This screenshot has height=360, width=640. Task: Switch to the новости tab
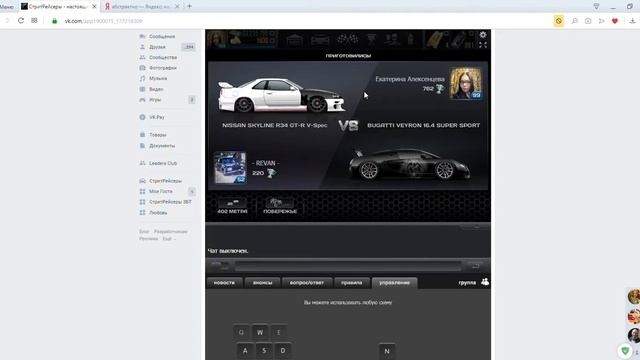pos(224,282)
